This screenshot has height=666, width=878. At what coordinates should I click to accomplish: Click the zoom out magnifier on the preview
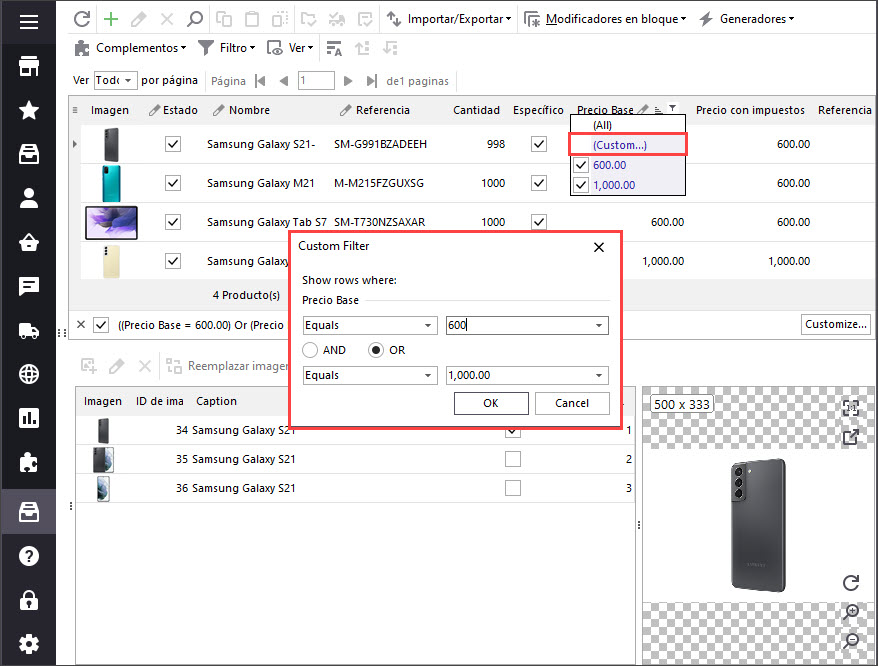(851, 640)
